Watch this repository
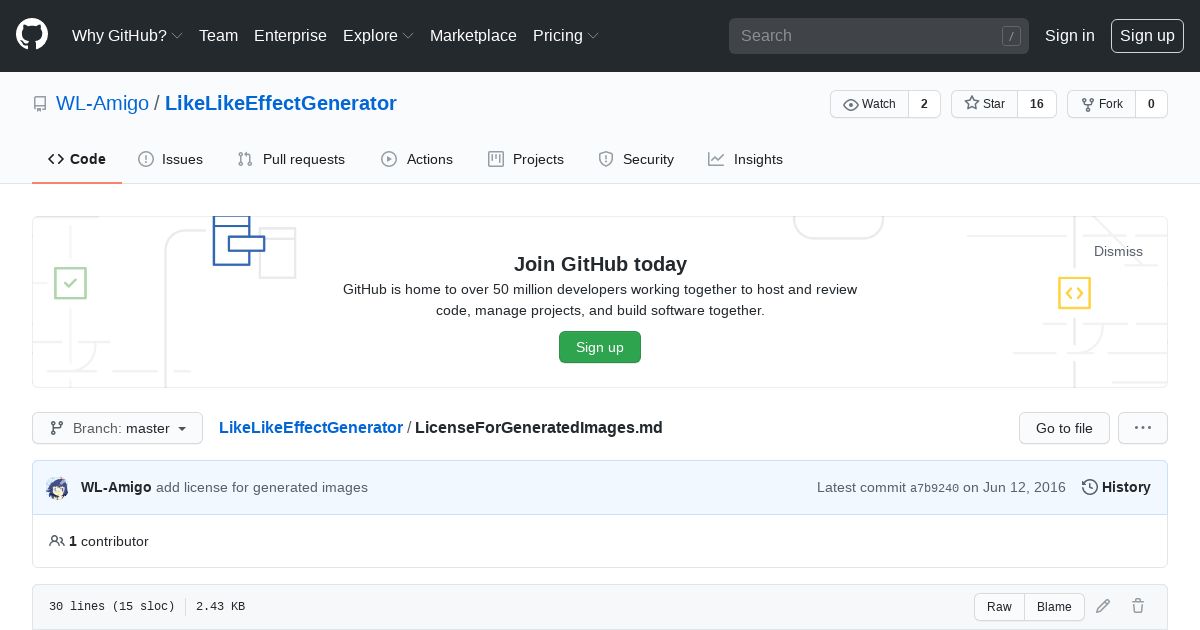Viewport: 1200px width, 630px height. (x=869, y=104)
